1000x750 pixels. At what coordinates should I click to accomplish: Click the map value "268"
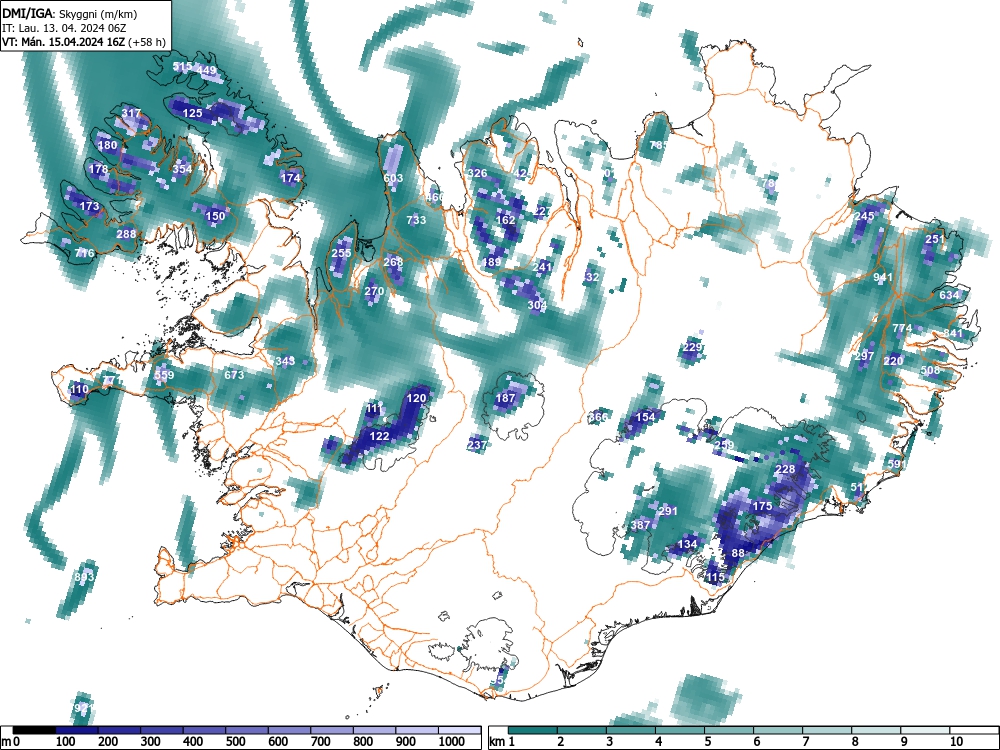click(x=393, y=261)
